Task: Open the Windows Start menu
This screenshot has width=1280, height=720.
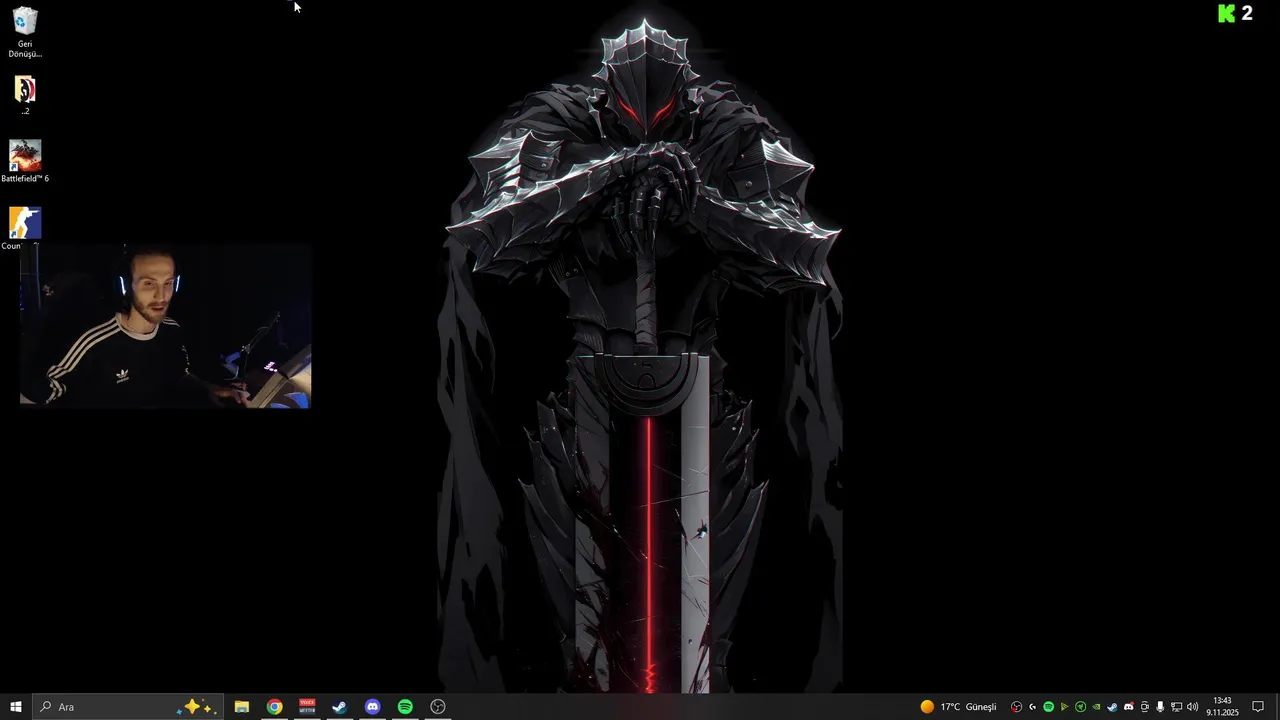Action: tap(16, 707)
